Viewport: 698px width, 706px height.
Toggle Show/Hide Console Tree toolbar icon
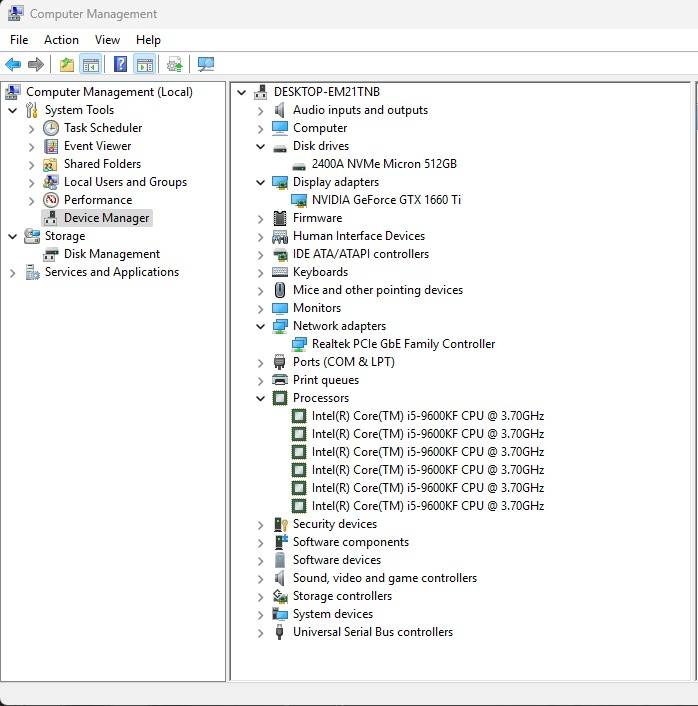pyautogui.click(x=91, y=65)
